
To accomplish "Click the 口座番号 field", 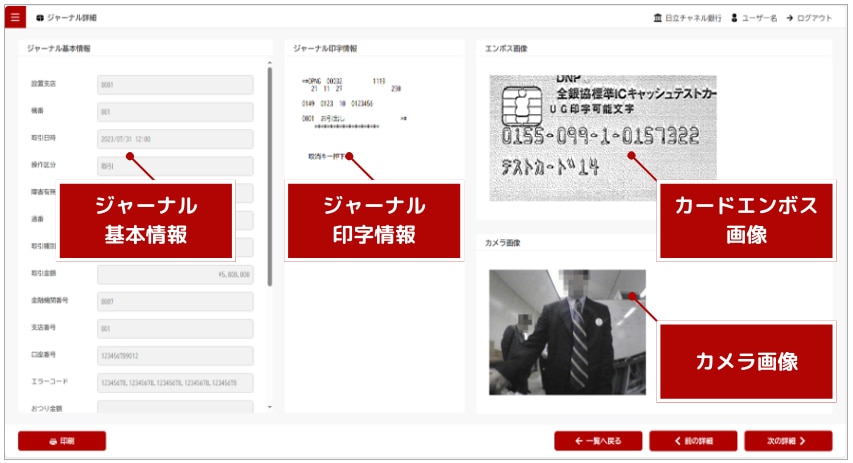I will click(x=175, y=355).
